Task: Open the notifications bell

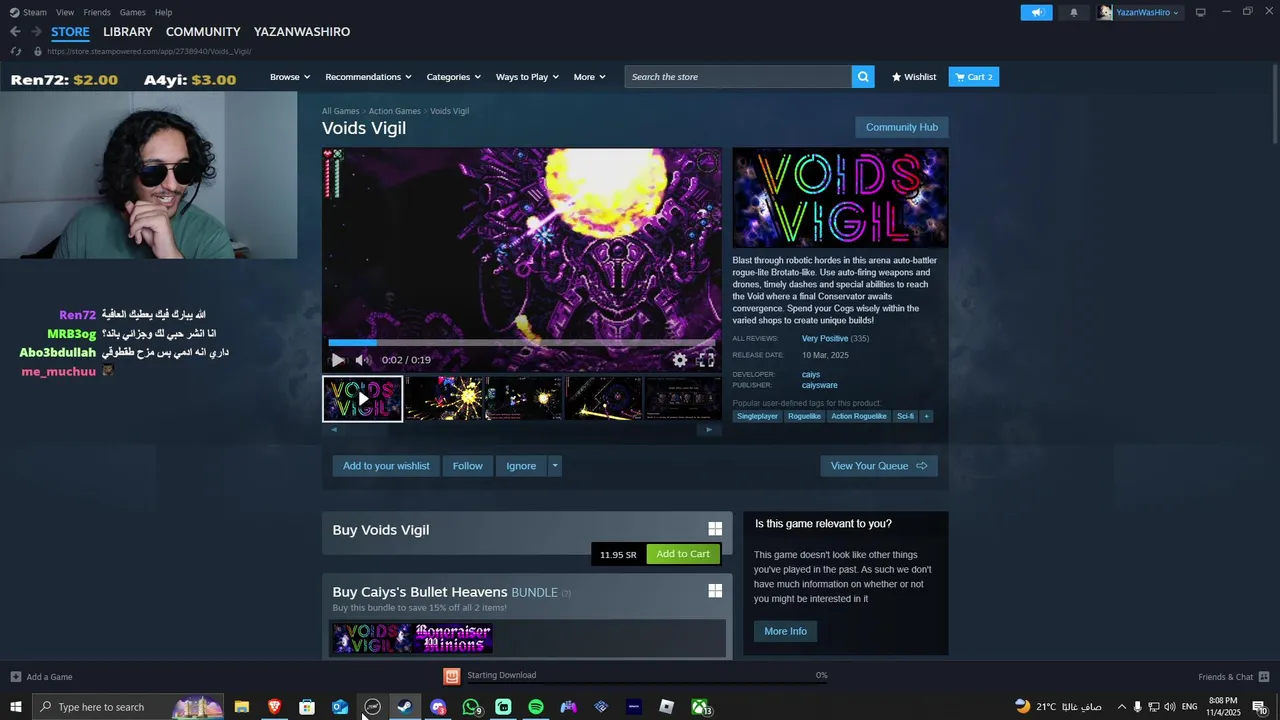Action: pos(1074,12)
